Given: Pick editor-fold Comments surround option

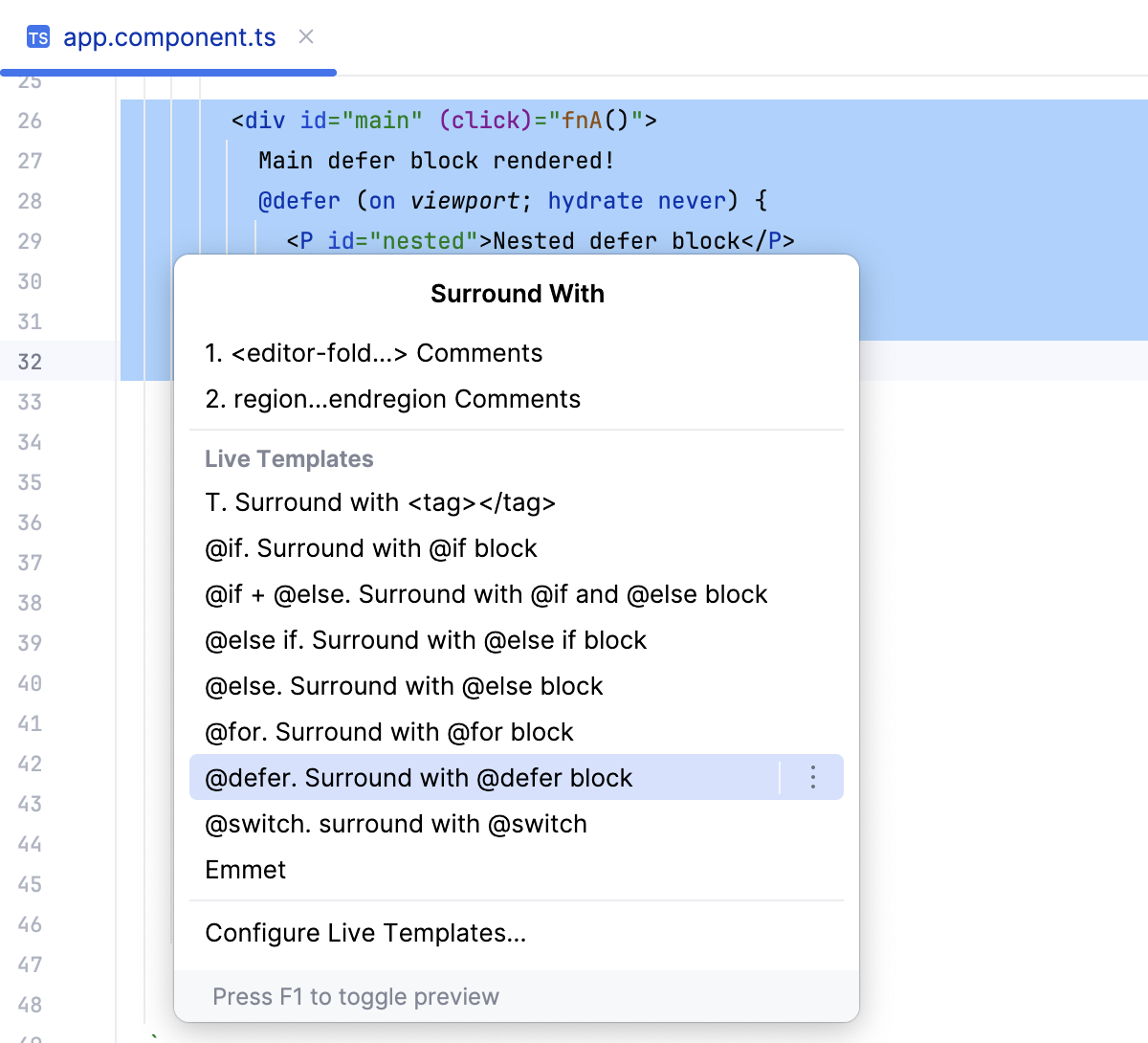Looking at the screenshot, I should [374, 352].
